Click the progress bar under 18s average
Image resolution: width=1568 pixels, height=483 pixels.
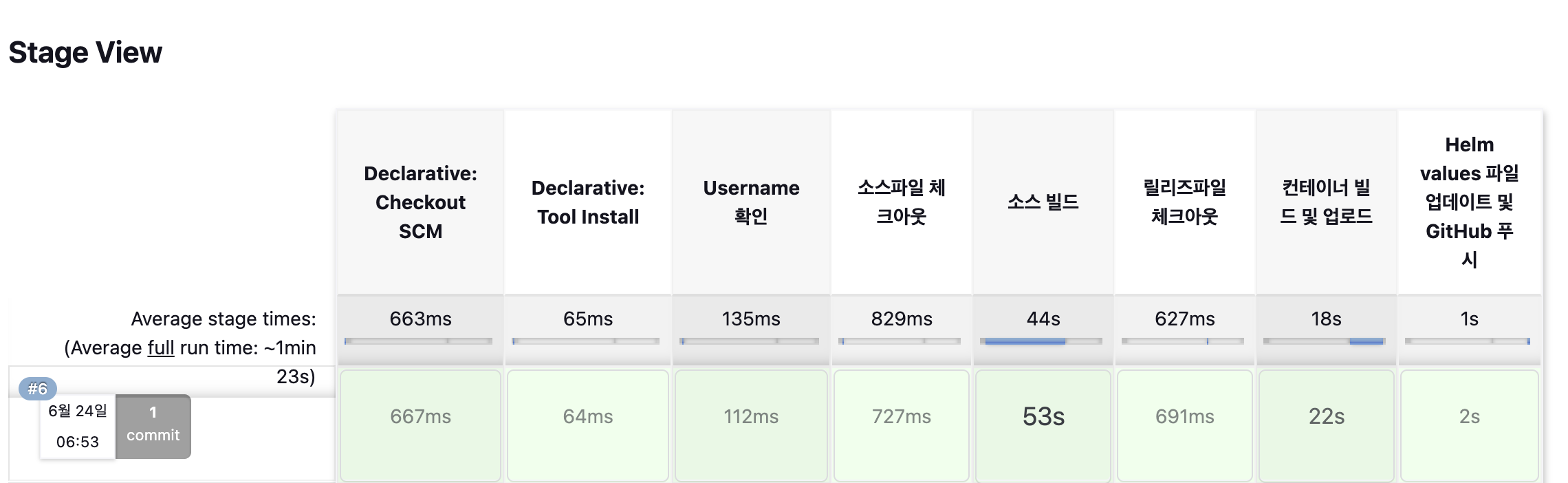[1325, 341]
